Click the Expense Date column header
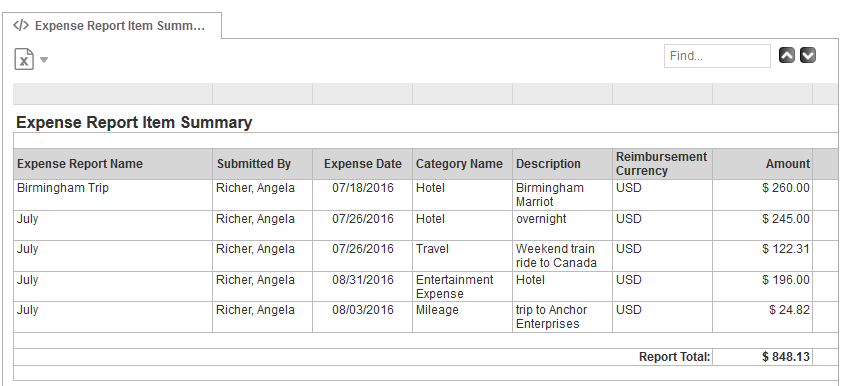This screenshot has width=844, height=386. pyautogui.click(x=363, y=164)
